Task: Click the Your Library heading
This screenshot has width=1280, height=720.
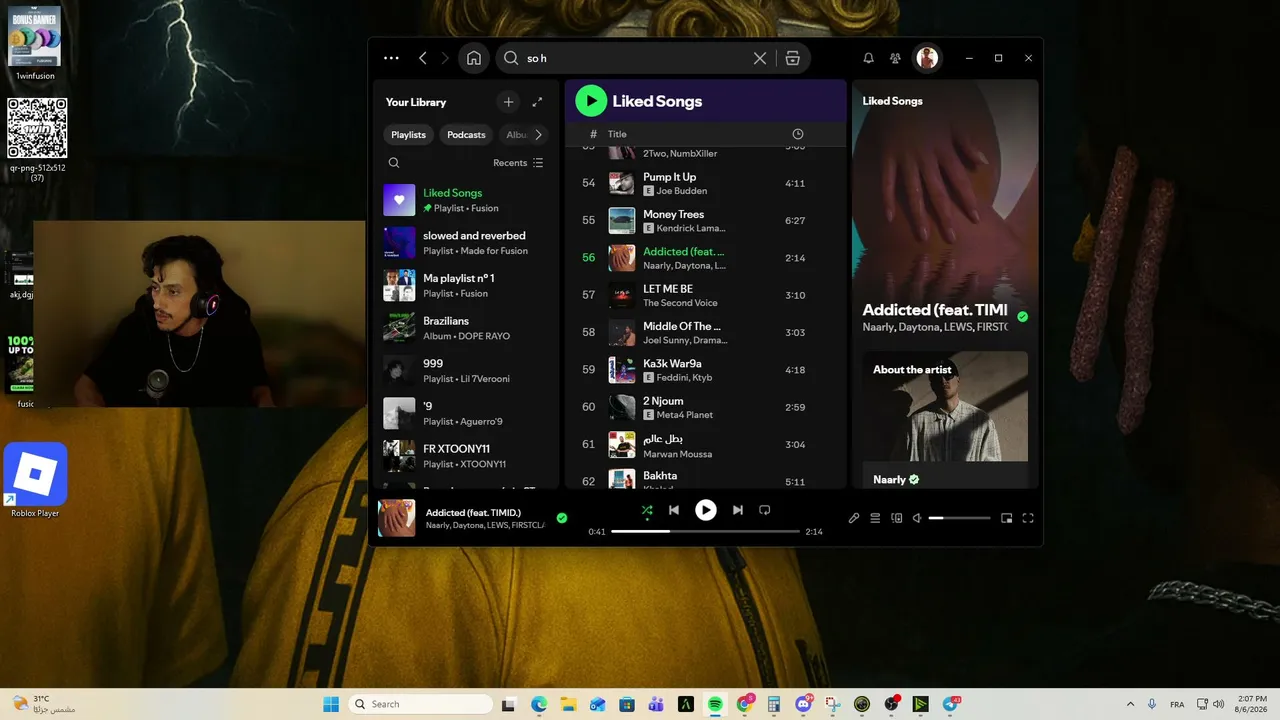Action: point(416,102)
